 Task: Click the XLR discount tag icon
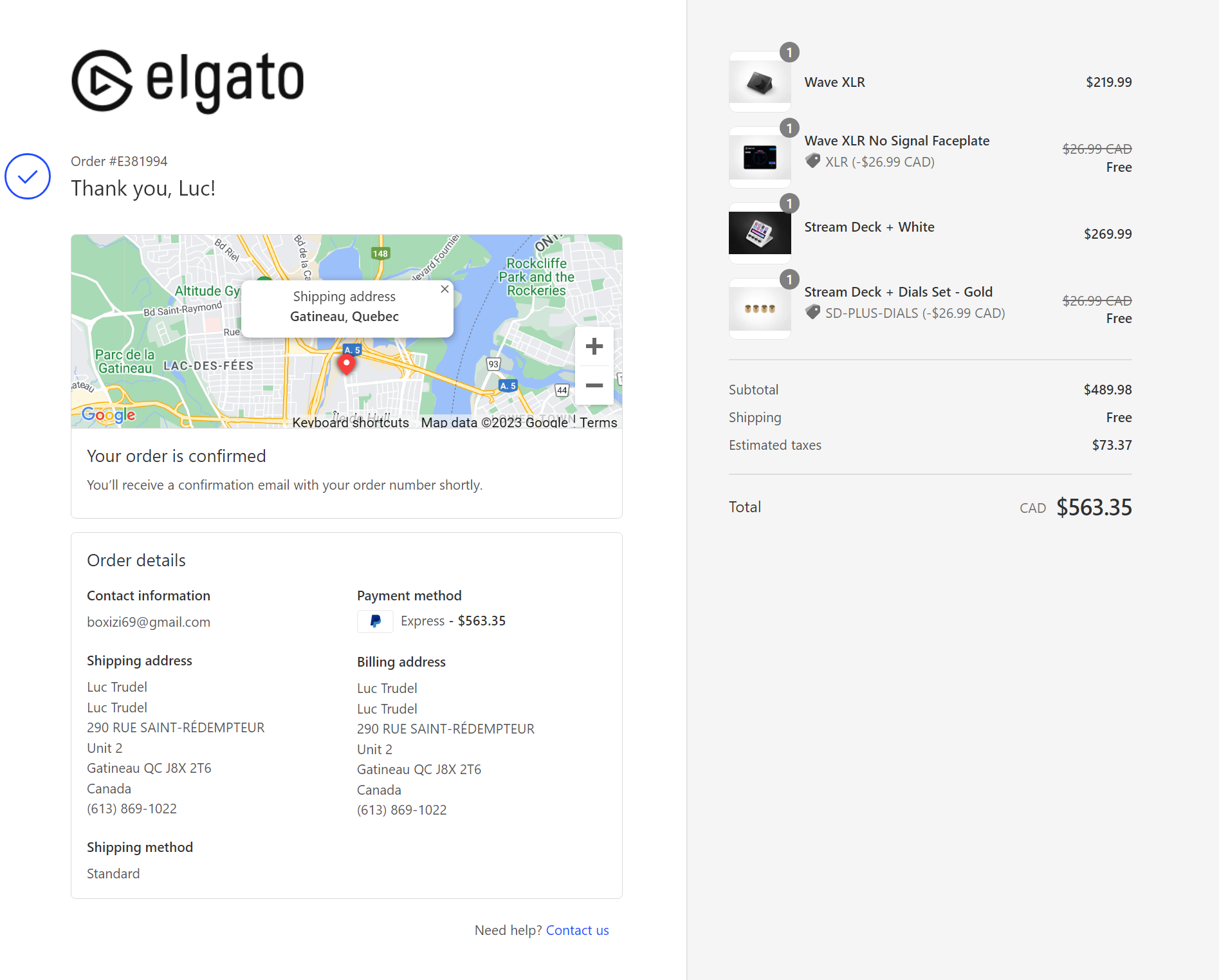coord(813,161)
